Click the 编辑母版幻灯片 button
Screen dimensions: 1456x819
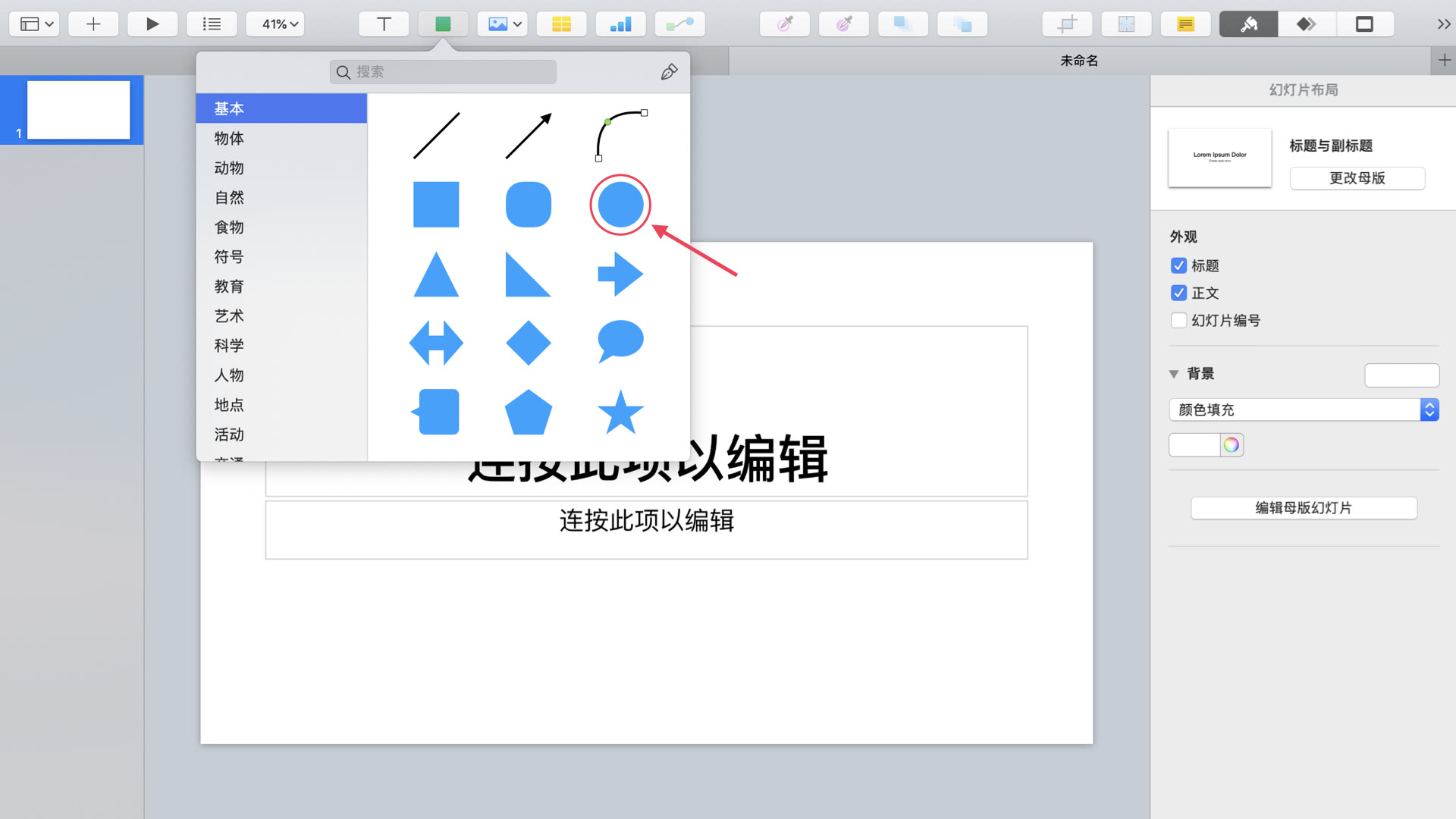1304,507
